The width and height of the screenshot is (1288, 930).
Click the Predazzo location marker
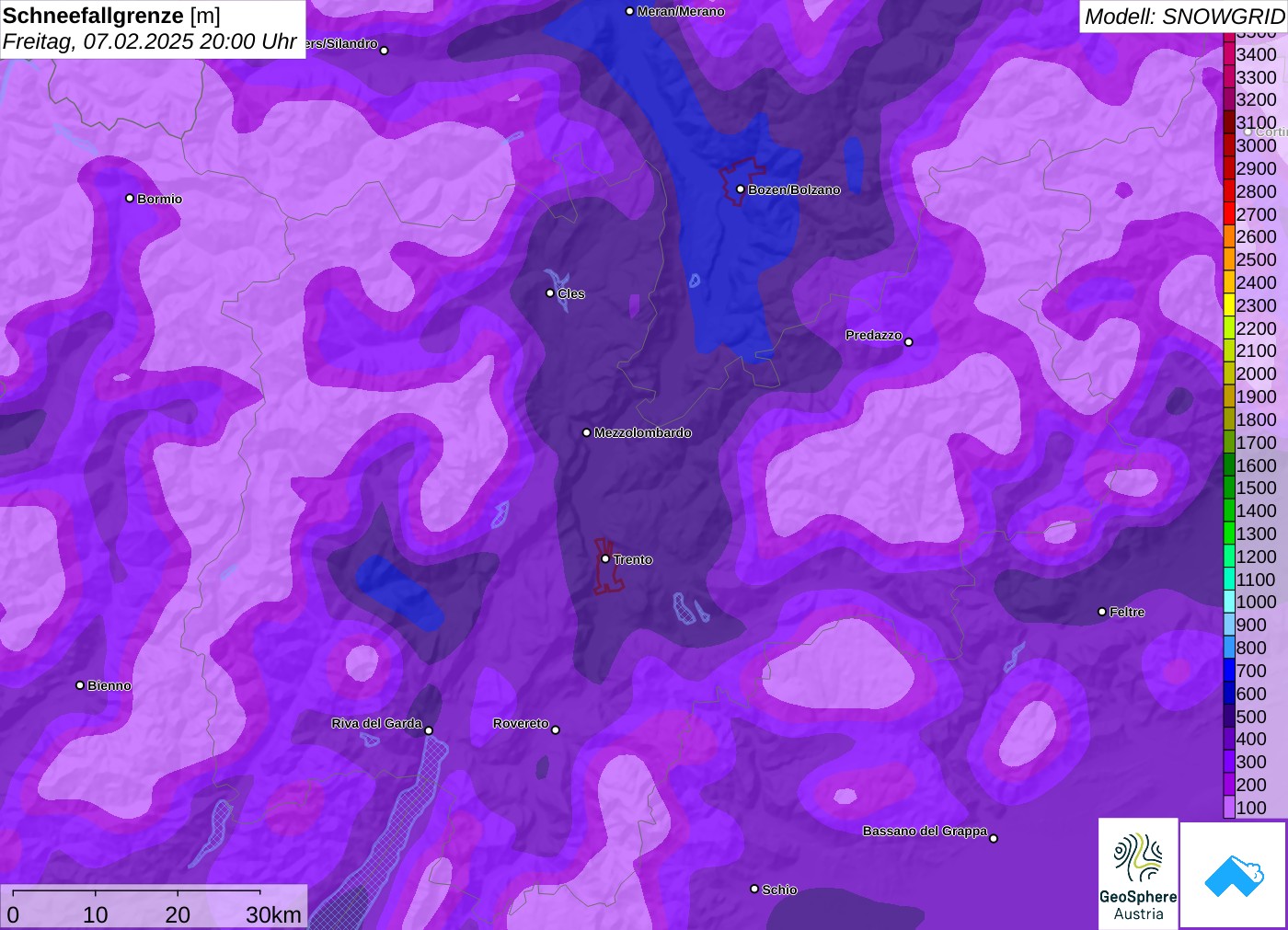(909, 342)
